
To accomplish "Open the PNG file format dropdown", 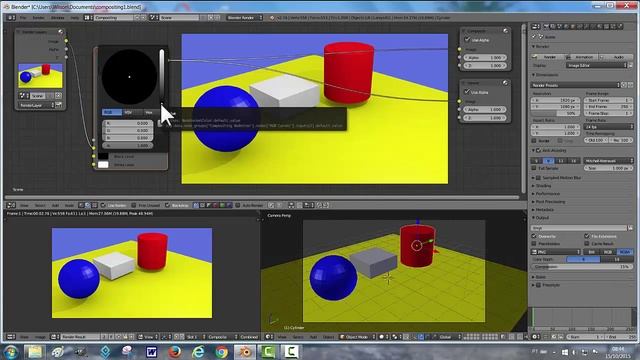I will [x=556, y=252].
